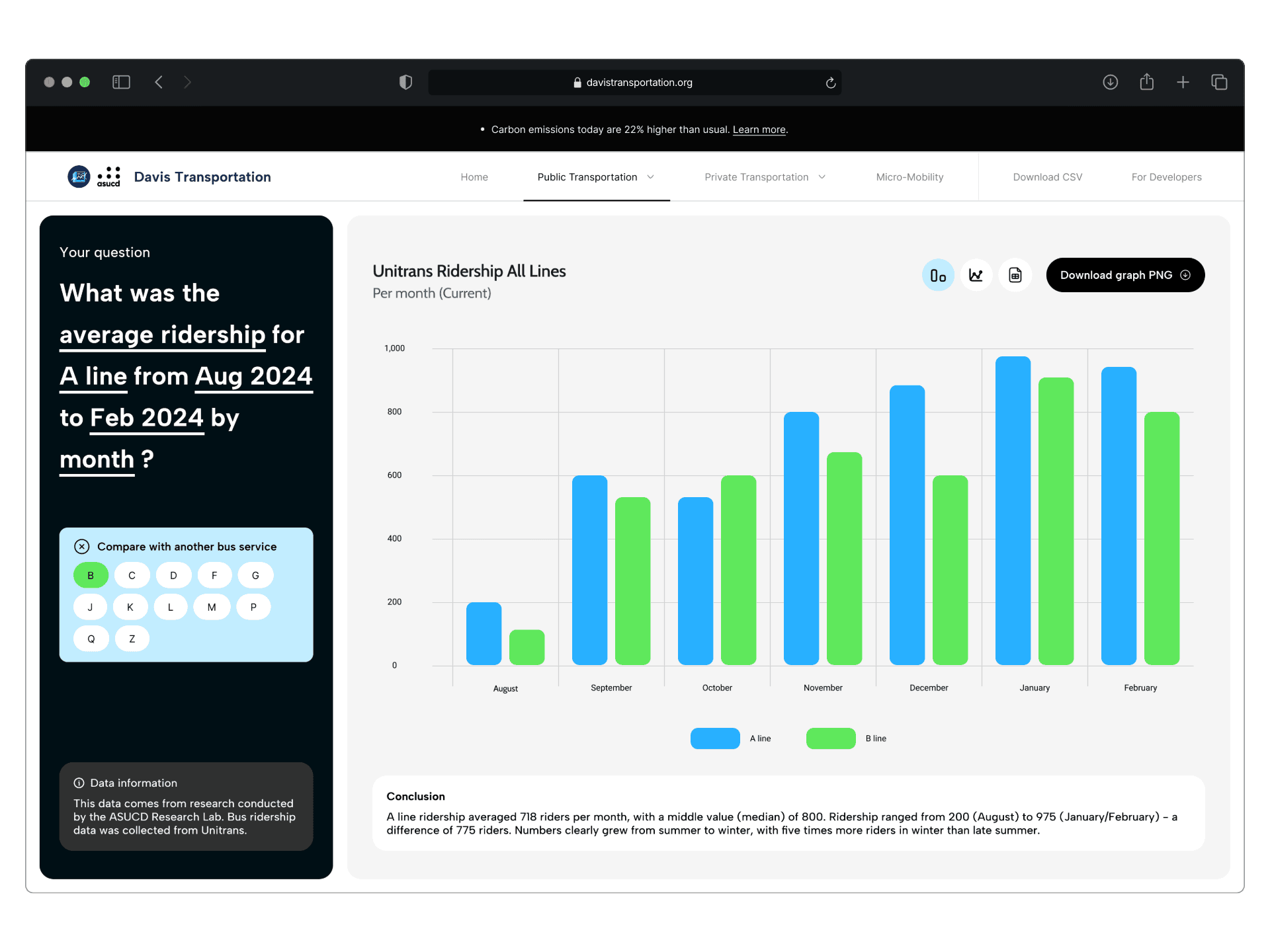This screenshot has width=1270, height=952.
Task: Click the browser sidebar toggle icon
Action: click(x=121, y=82)
